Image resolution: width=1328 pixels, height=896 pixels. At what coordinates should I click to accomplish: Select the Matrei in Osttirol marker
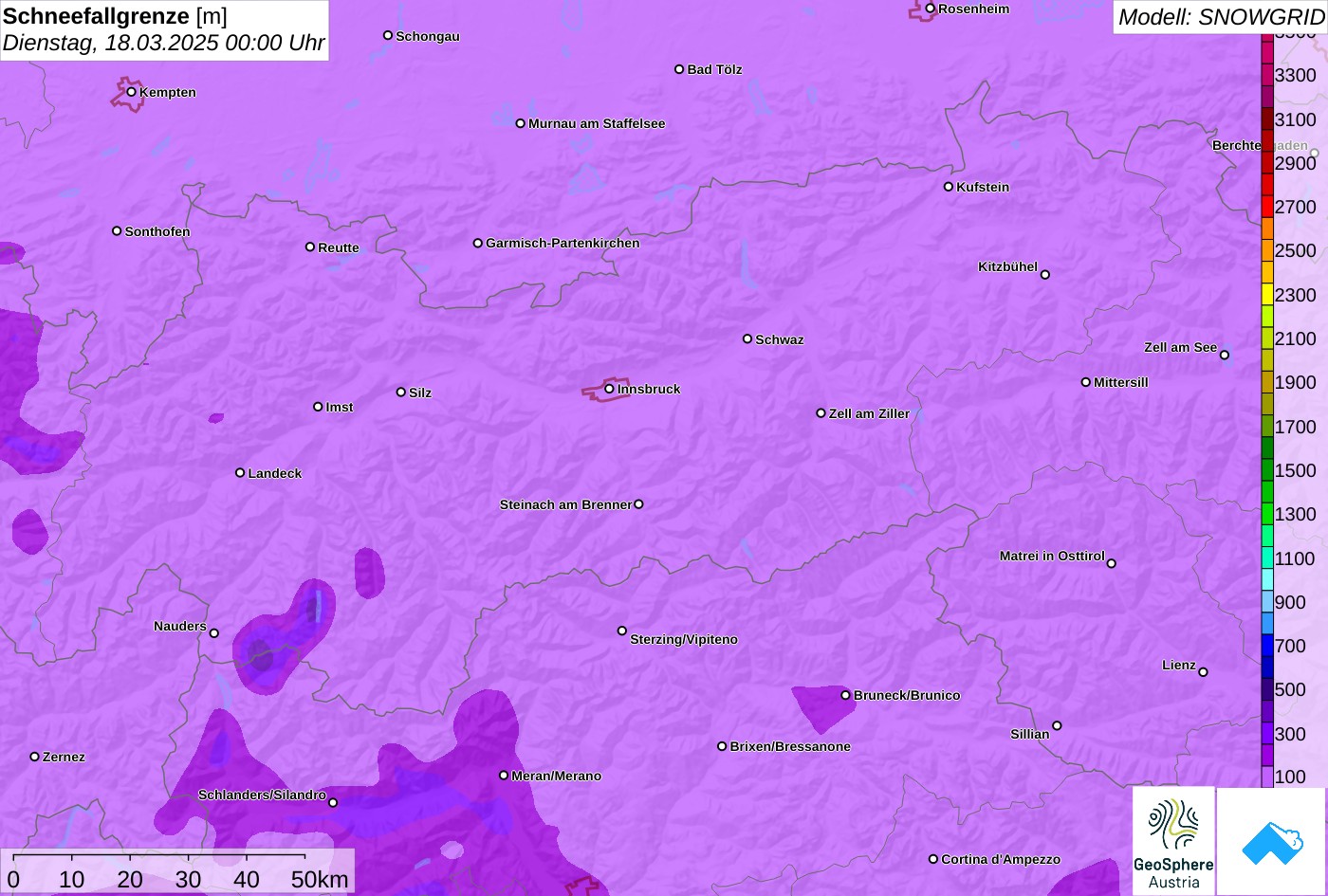pyautogui.click(x=1112, y=563)
